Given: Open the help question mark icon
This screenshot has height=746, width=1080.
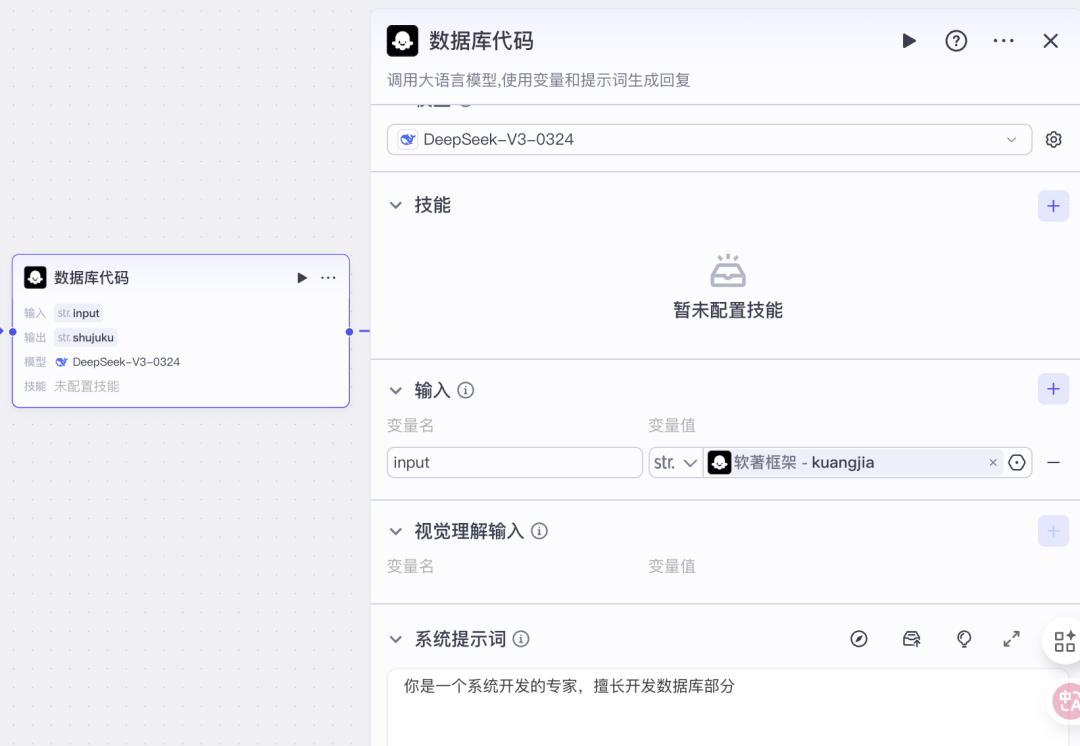Looking at the screenshot, I should tap(956, 41).
